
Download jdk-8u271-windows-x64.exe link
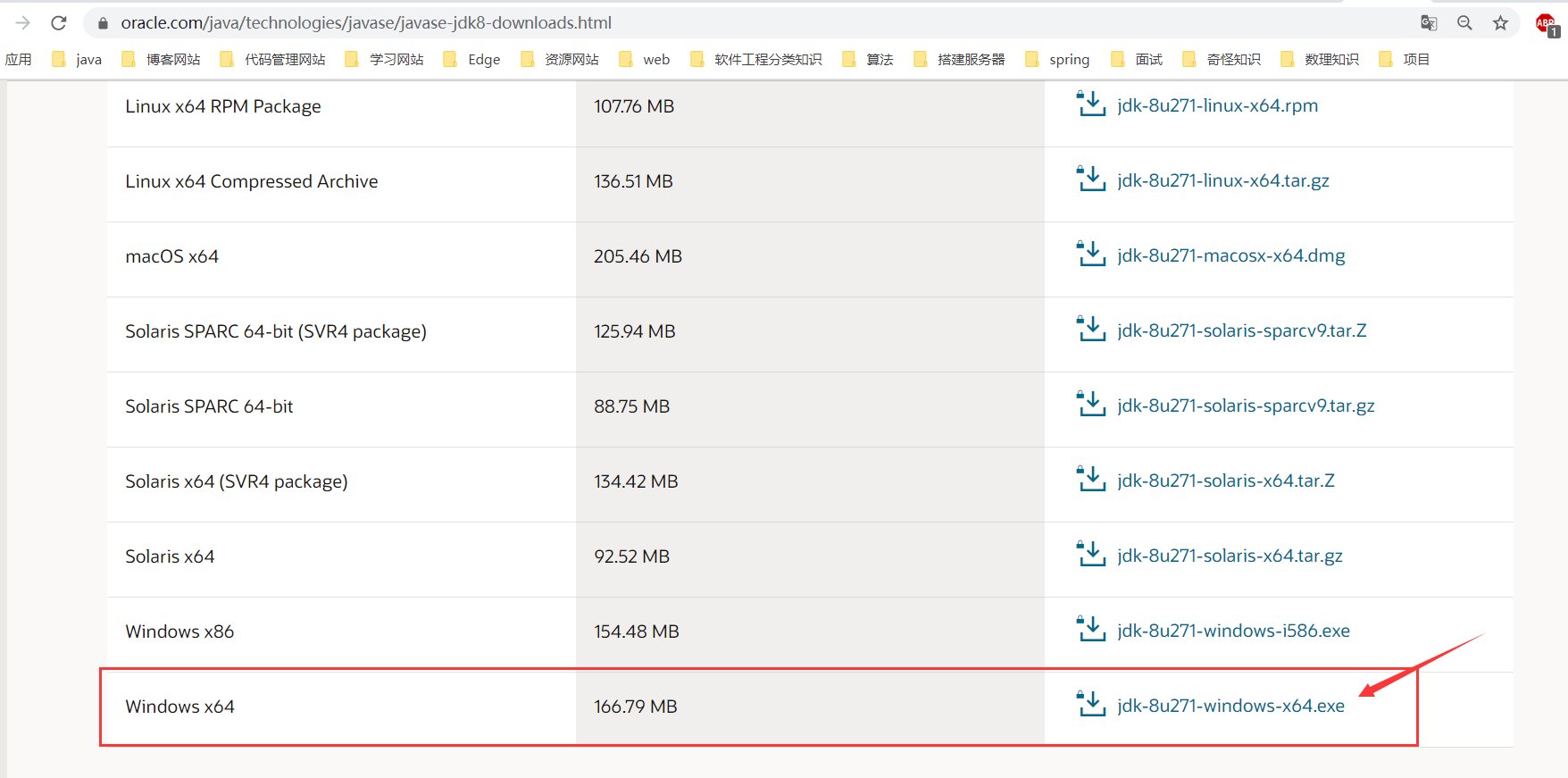click(1230, 706)
